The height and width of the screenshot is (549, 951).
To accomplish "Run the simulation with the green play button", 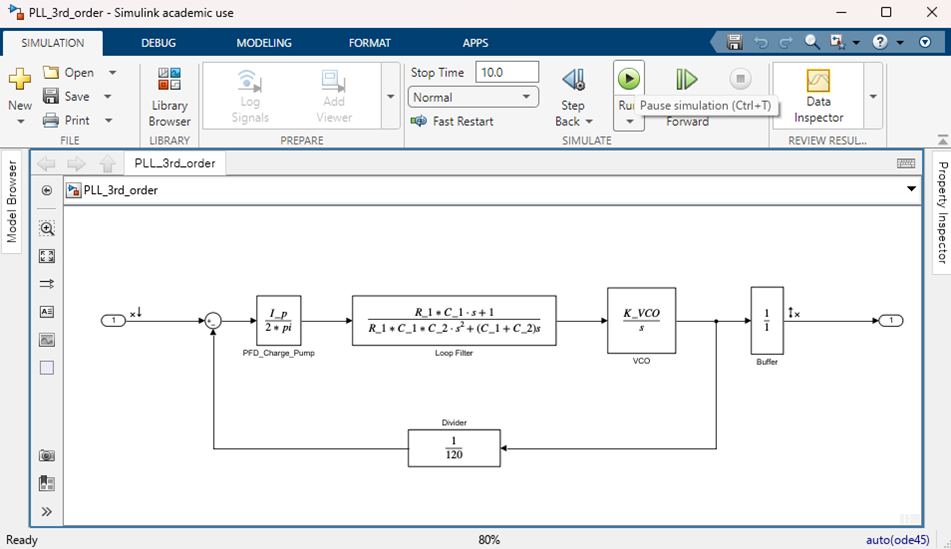I will [x=628, y=79].
